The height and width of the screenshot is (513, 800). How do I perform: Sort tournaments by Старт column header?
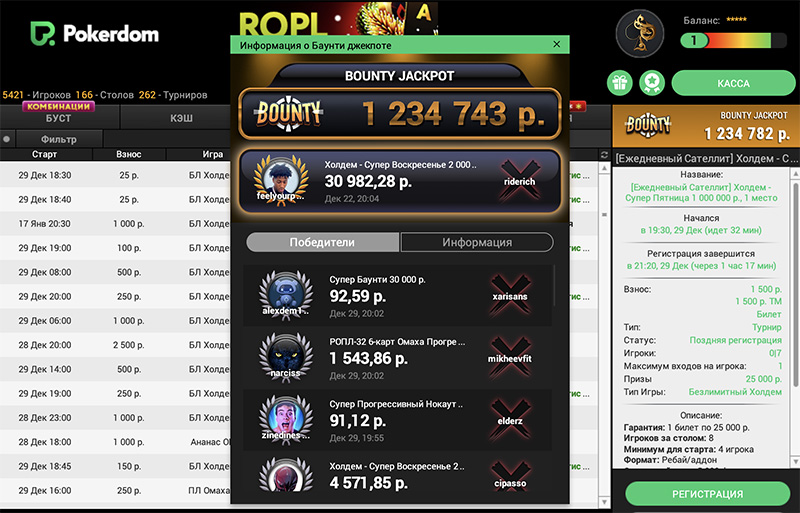pyautogui.click(x=45, y=154)
